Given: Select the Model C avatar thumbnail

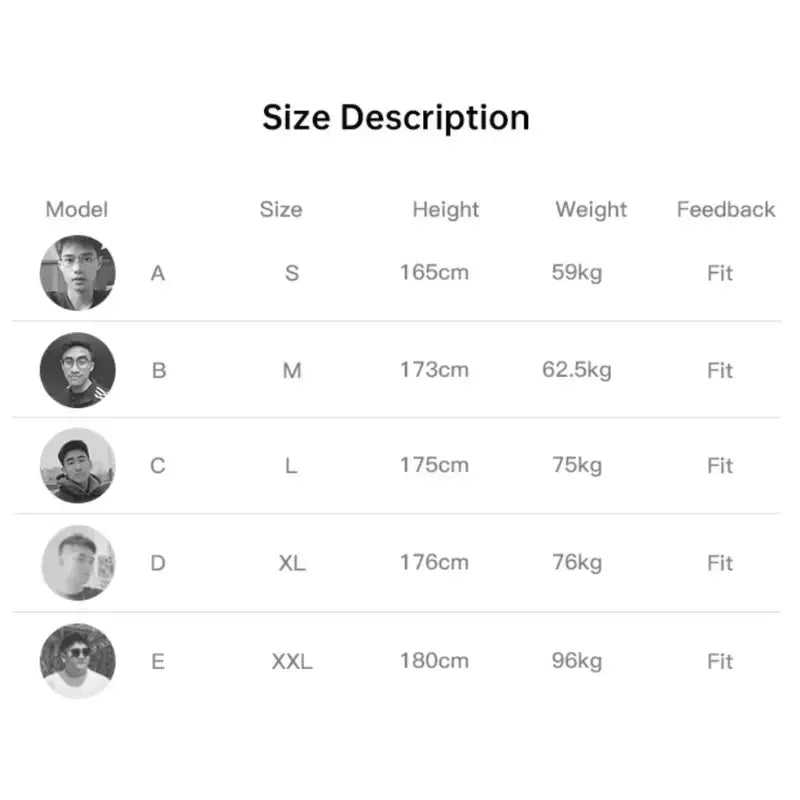Looking at the screenshot, I should point(78,466).
